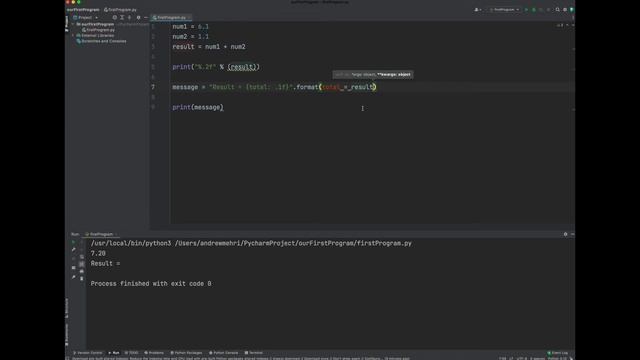
Task: Open the Python Packages tool window tab
Action: tap(186, 353)
